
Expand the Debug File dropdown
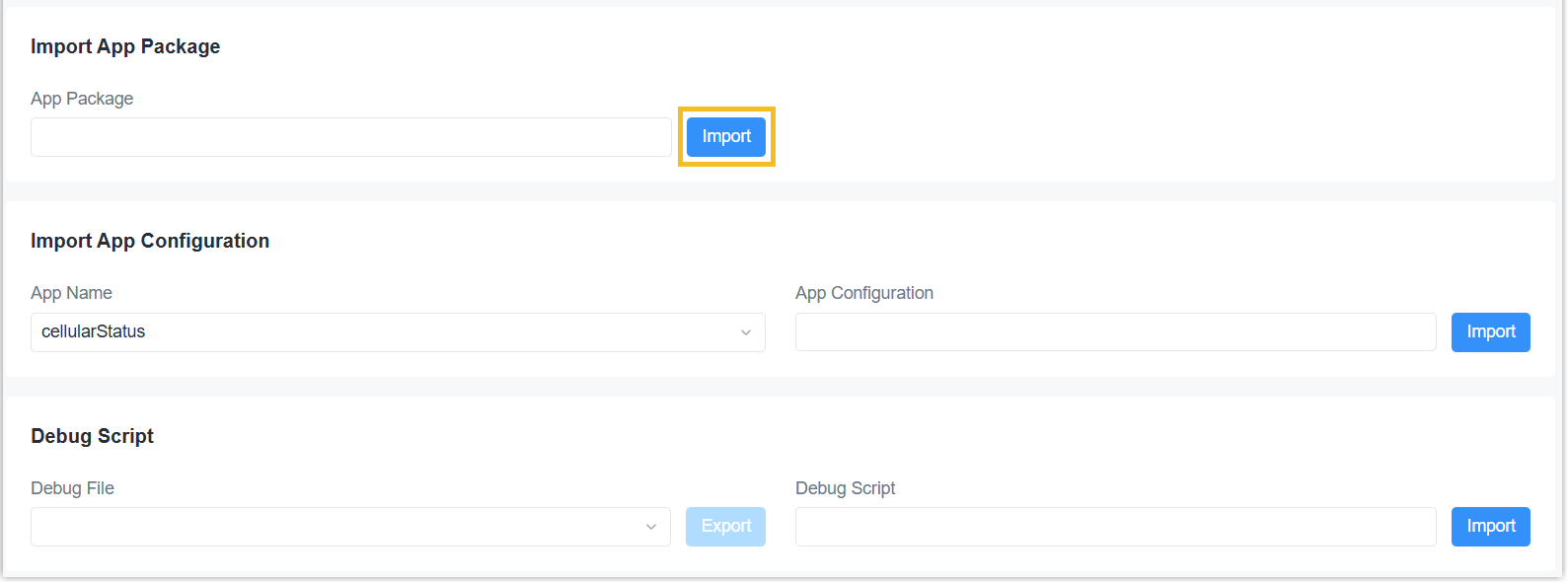(x=350, y=527)
